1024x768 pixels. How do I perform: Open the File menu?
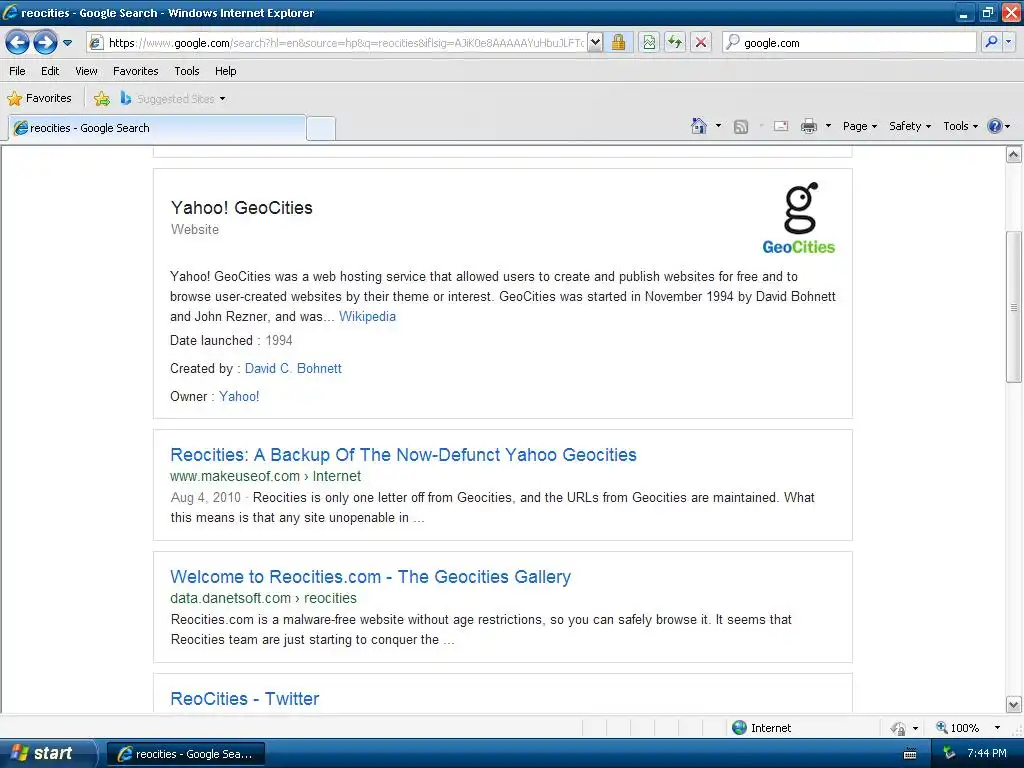tap(18, 71)
